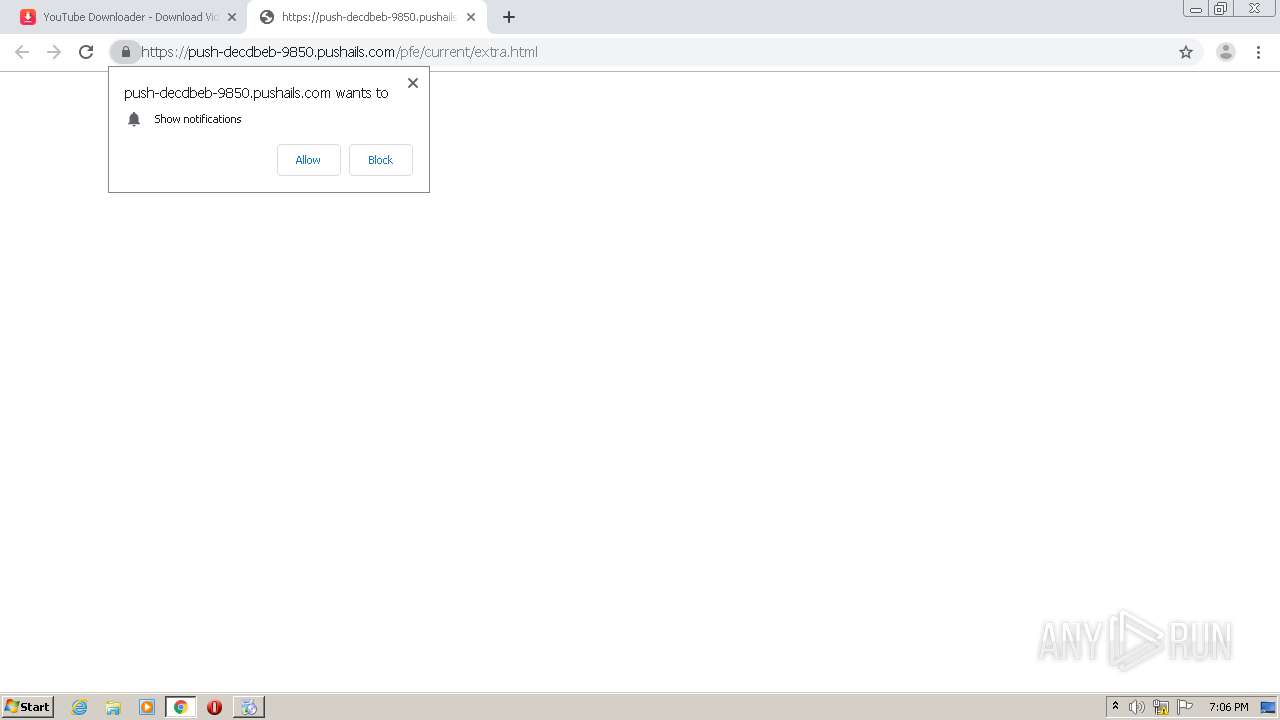1280x720 pixels.
Task: Click the Chrome taskbar button
Action: tap(180, 707)
